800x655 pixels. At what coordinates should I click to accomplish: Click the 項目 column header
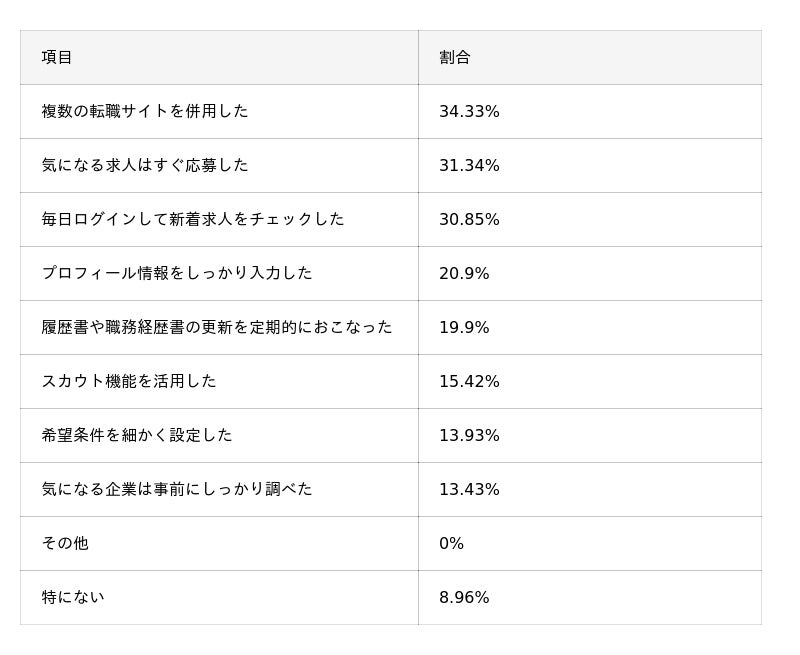click(57, 58)
